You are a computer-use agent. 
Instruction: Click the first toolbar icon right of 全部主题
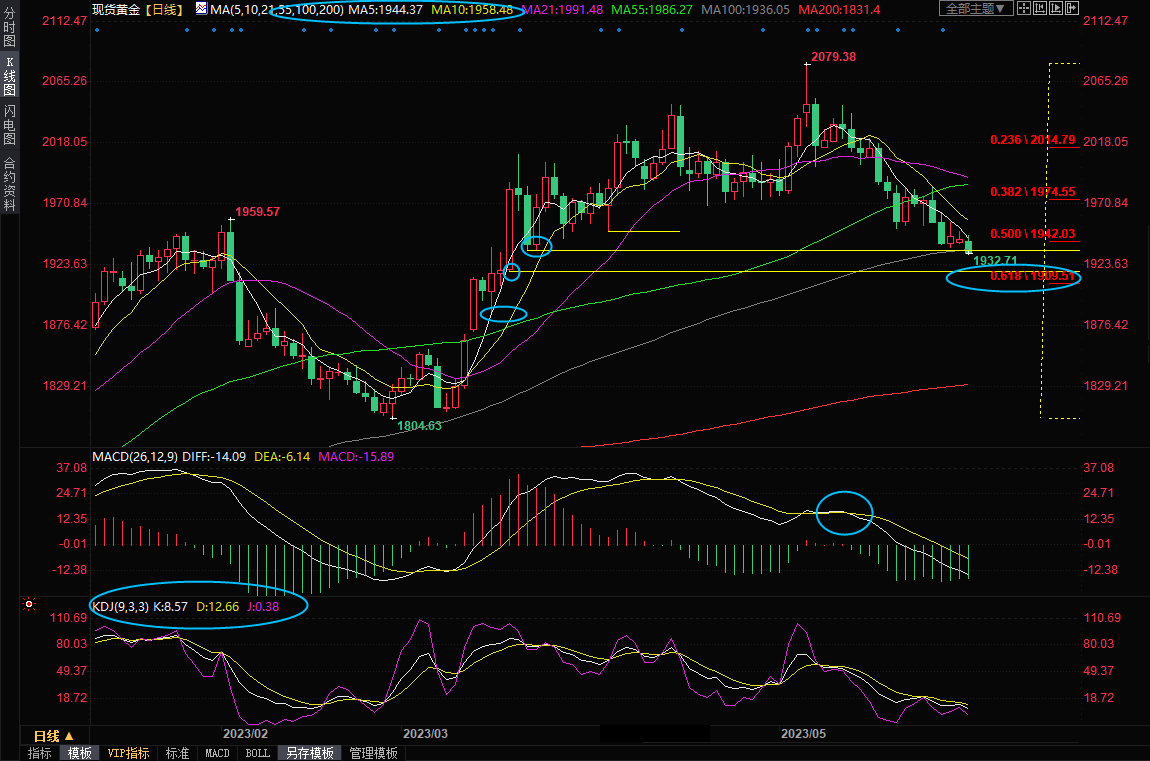pos(1026,9)
